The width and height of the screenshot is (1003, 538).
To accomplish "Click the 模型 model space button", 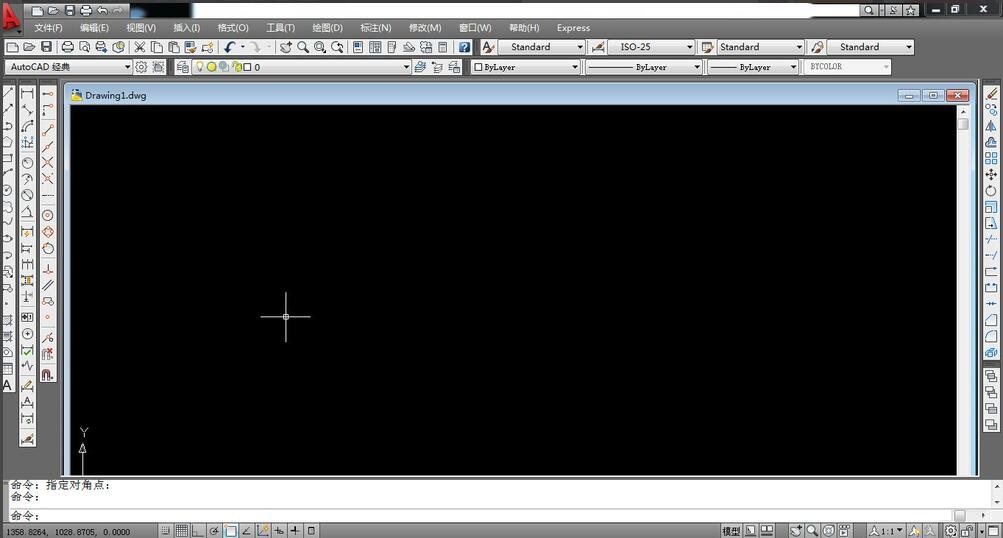I will click(731, 530).
